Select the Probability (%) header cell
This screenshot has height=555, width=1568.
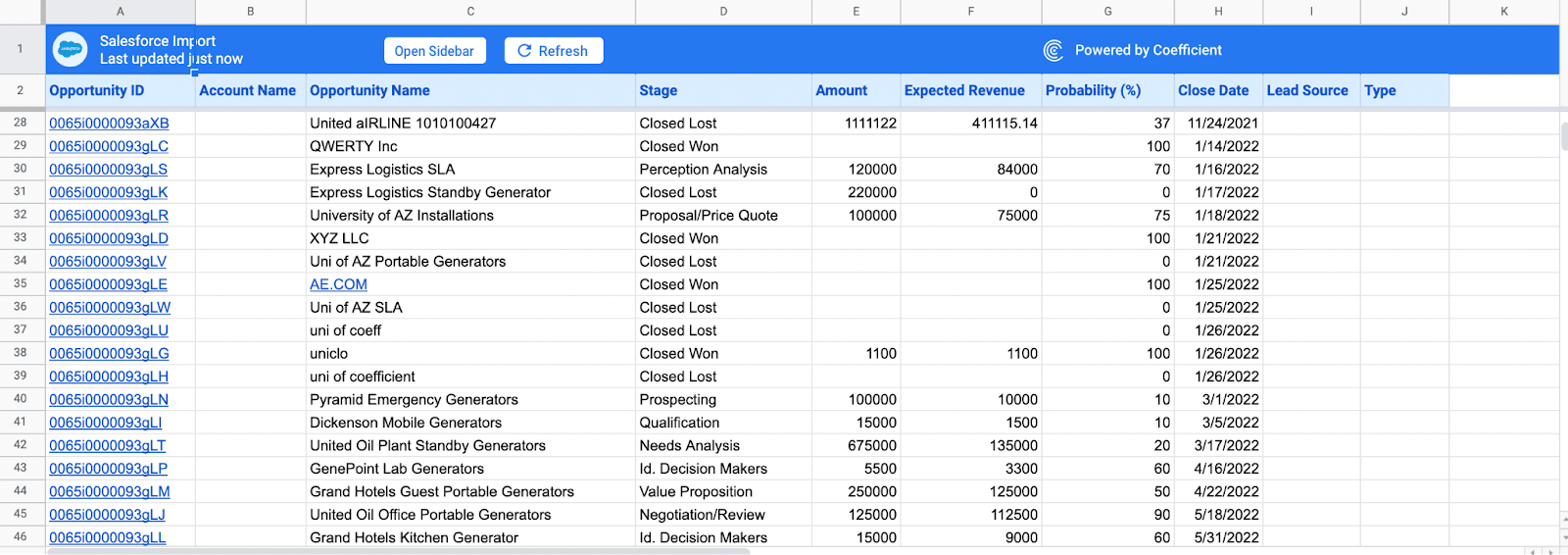(1107, 90)
